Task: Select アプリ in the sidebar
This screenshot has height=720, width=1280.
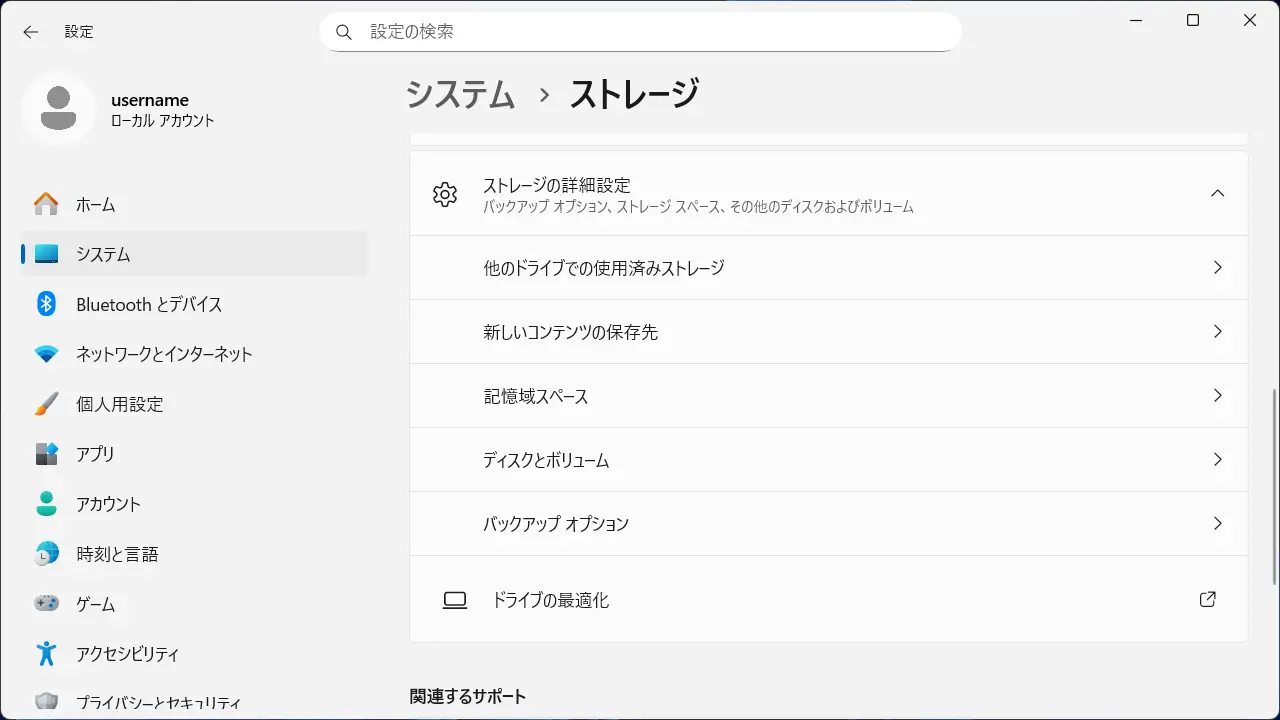Action: click(96, 454)
